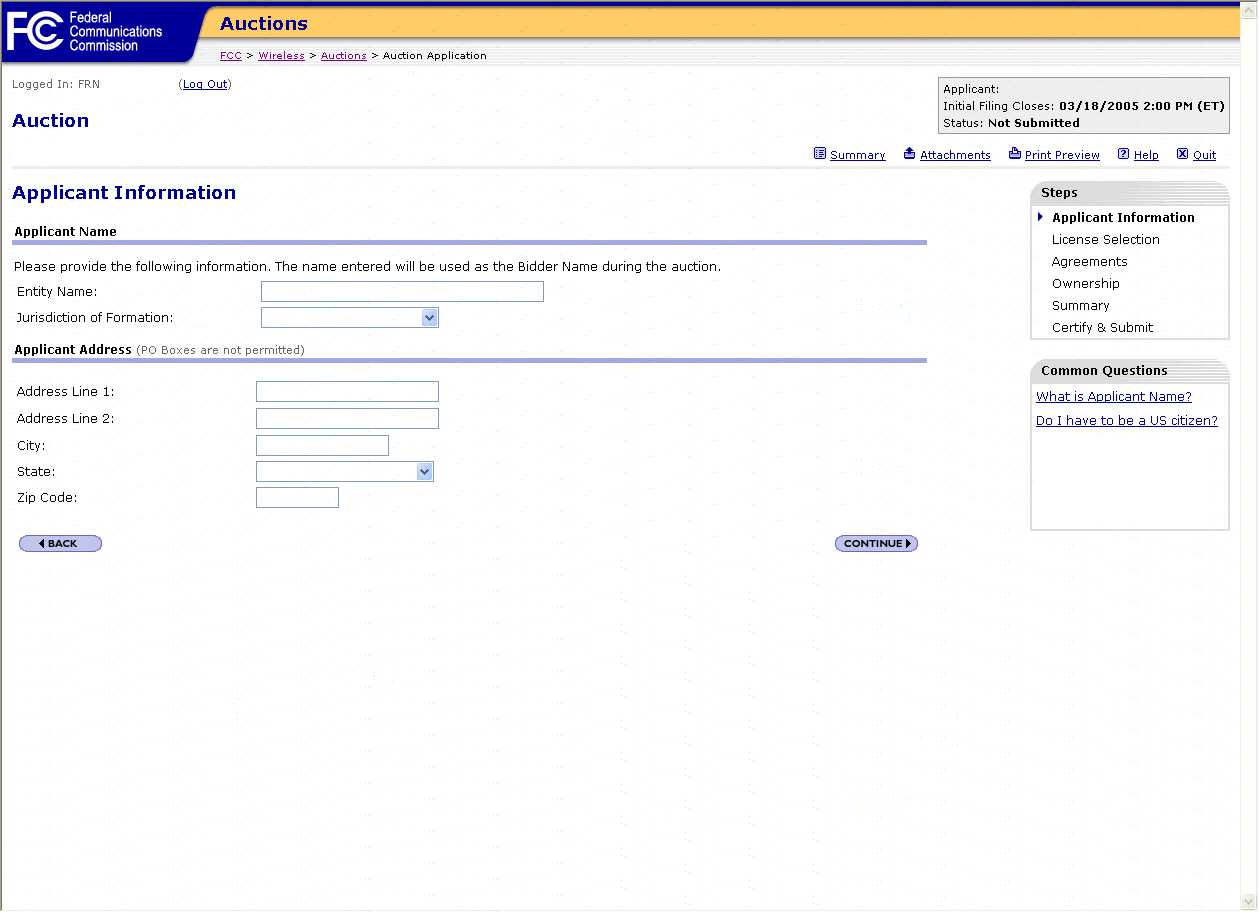Open the Help link

(x=1146, y=155)
